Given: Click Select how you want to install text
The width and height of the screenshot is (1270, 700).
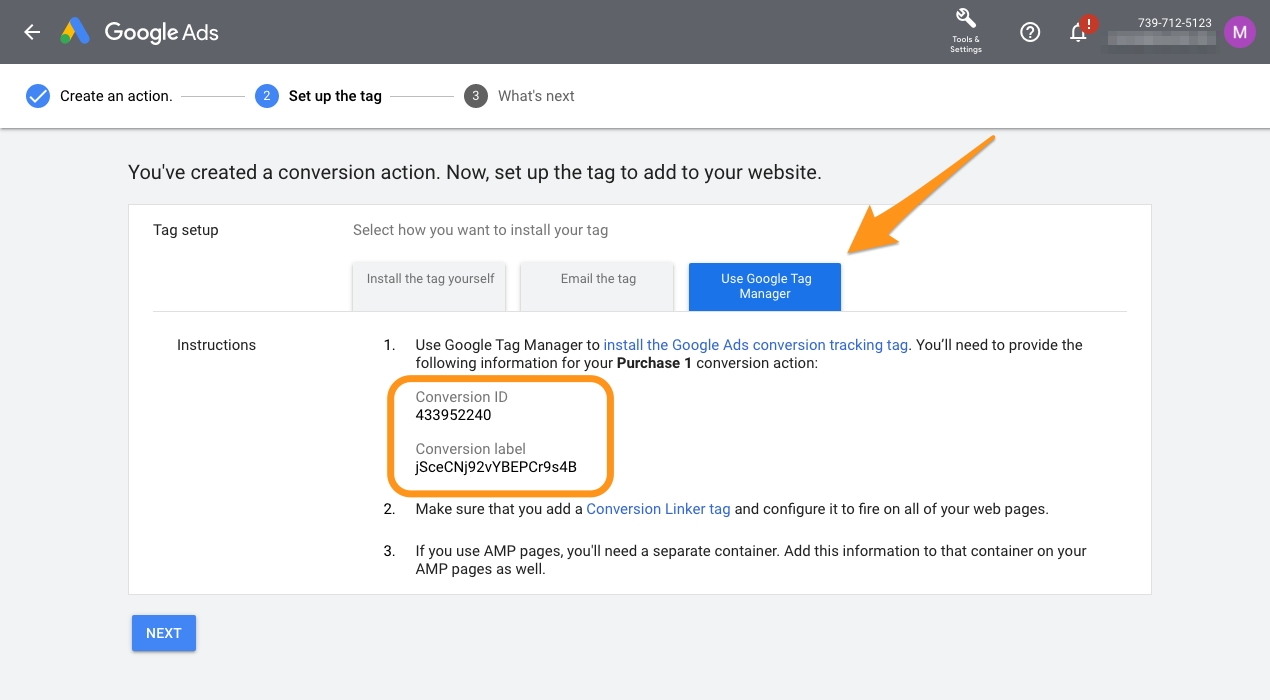Looking at the screenshot, I should (480, 230).
